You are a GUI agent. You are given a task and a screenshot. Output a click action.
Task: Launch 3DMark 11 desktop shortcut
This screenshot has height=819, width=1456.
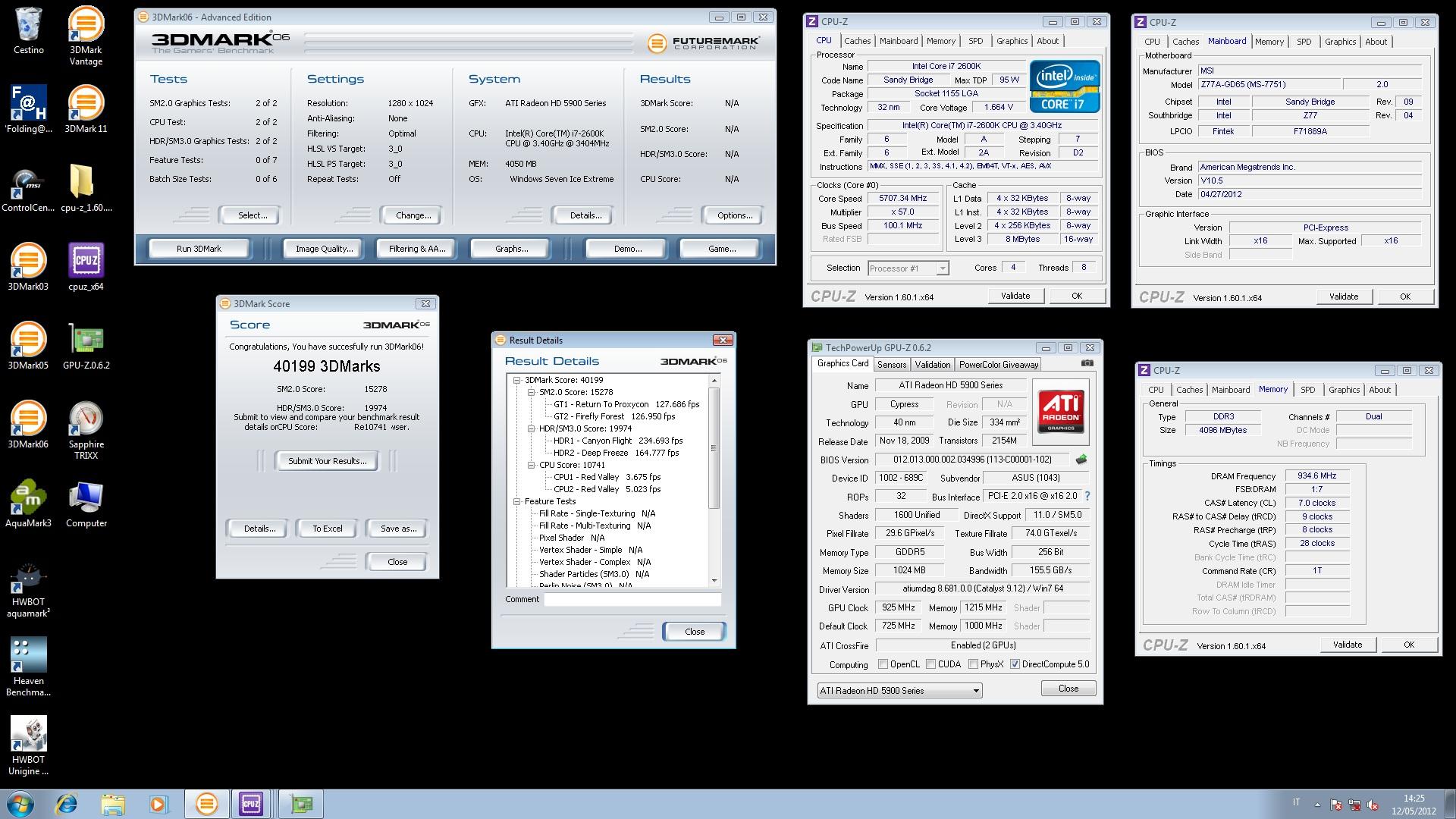(x=86, y=109)
